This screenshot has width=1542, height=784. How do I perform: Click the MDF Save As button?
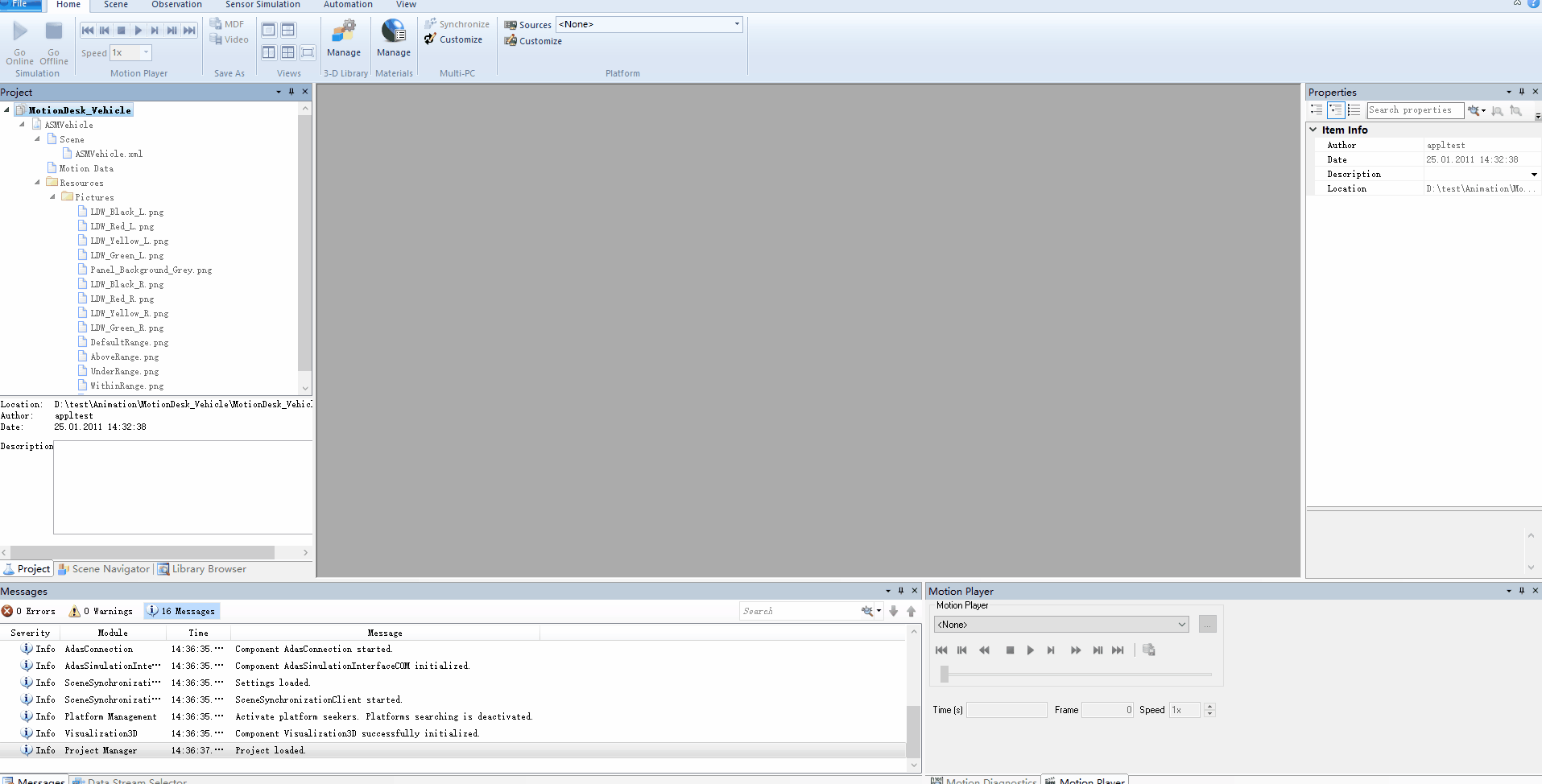tap(227, 24)
